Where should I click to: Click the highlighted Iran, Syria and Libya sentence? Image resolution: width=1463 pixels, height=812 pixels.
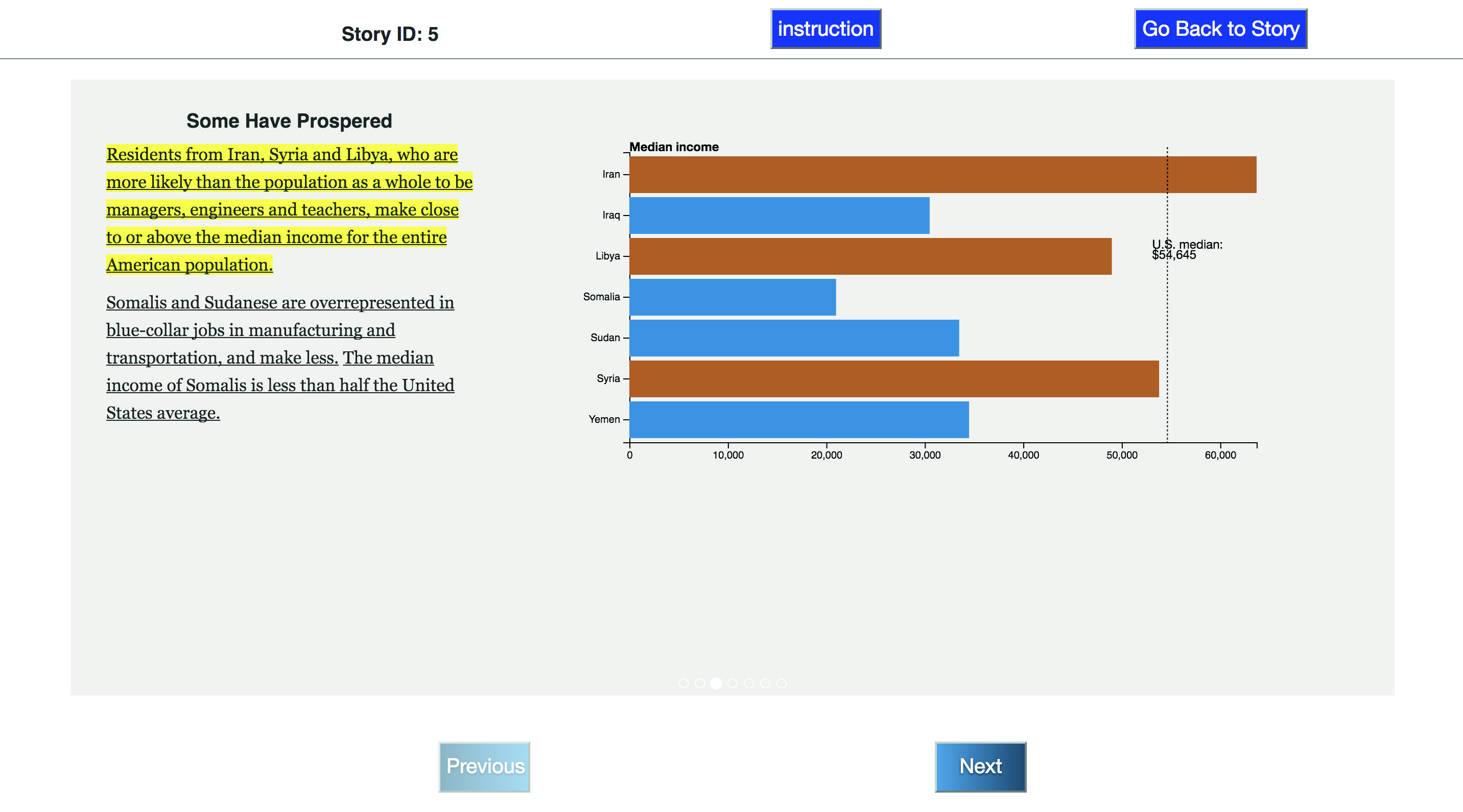282,209
